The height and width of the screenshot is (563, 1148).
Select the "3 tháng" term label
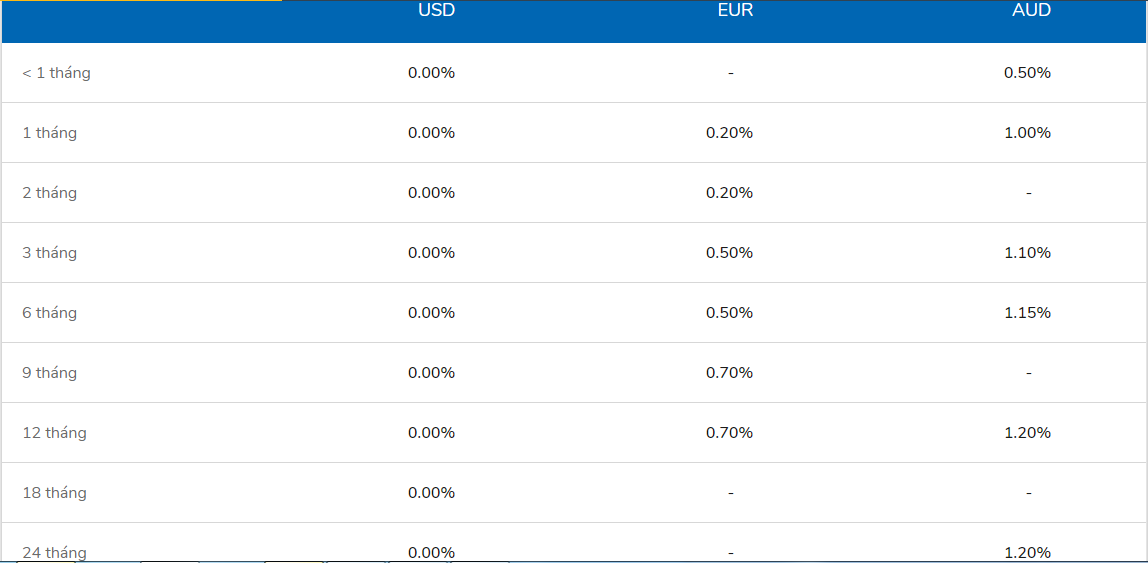49,253
